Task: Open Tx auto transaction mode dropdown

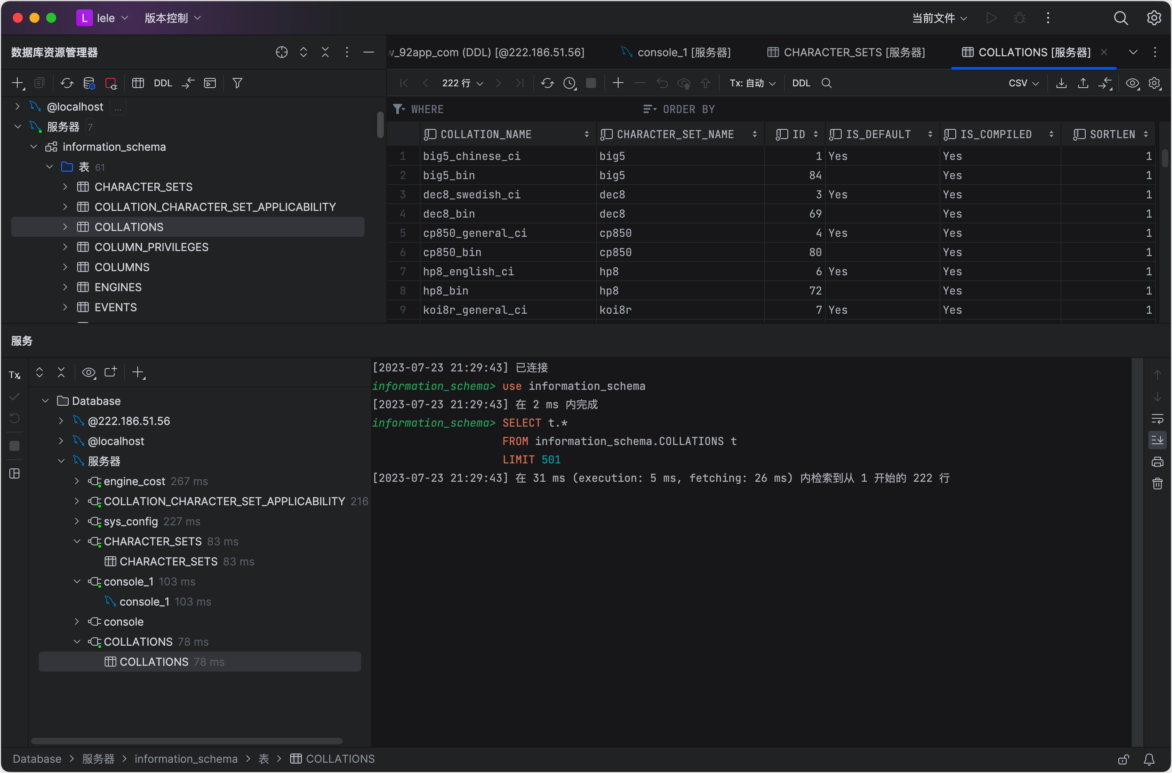Action: point(753,83)
